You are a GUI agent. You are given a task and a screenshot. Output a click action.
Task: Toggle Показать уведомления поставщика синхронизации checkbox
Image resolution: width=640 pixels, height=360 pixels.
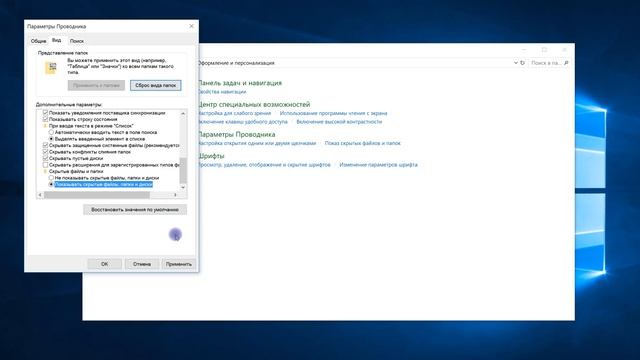(45, 113)
